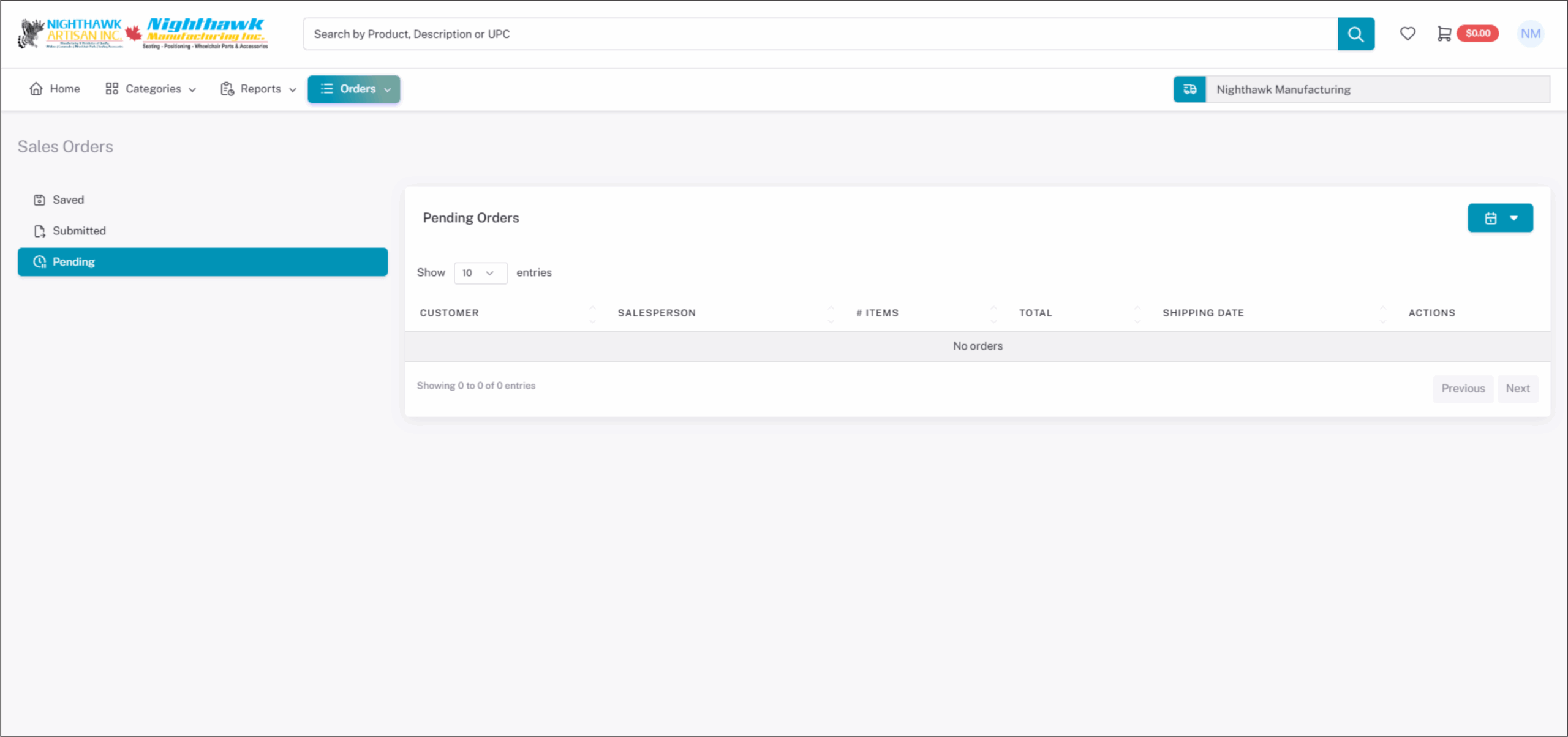1568x737 pixels.
Task: Open the shopping cart icon
Action: pos(1444,34)
